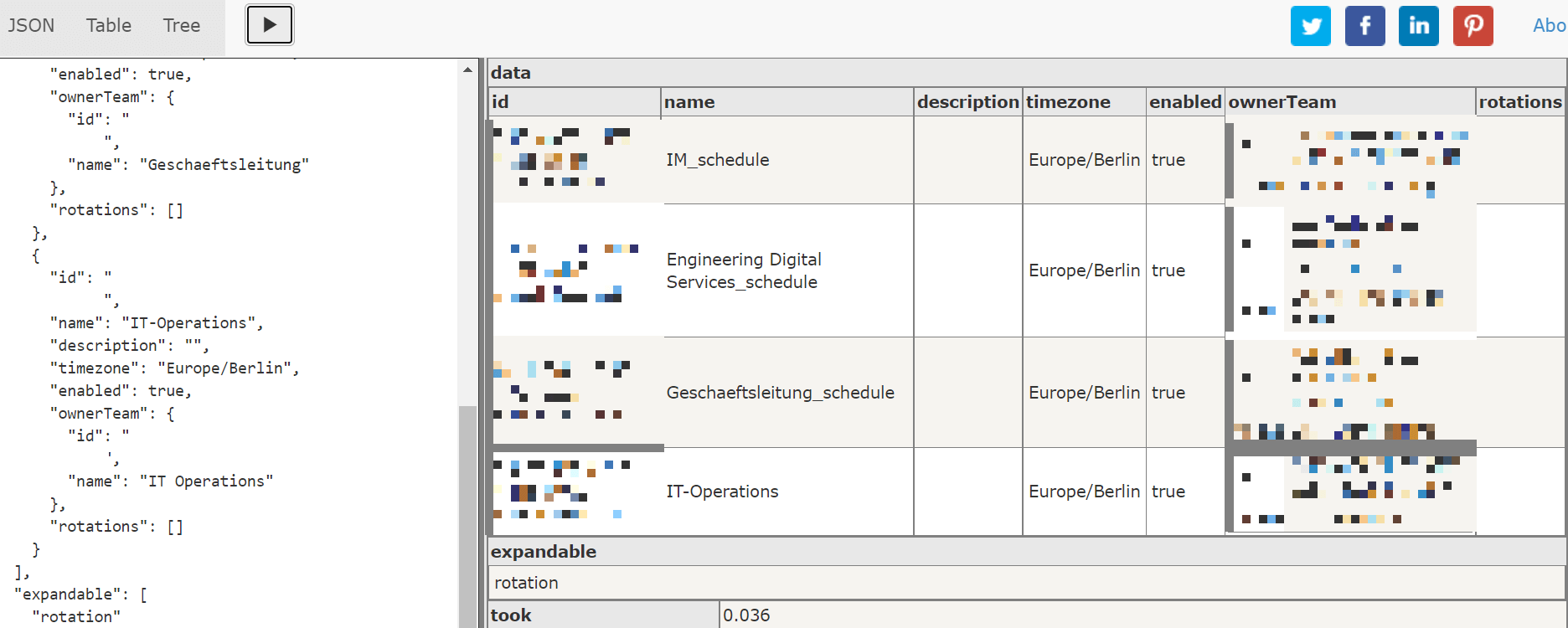Share via the Facebook icon

(1365, 25)
